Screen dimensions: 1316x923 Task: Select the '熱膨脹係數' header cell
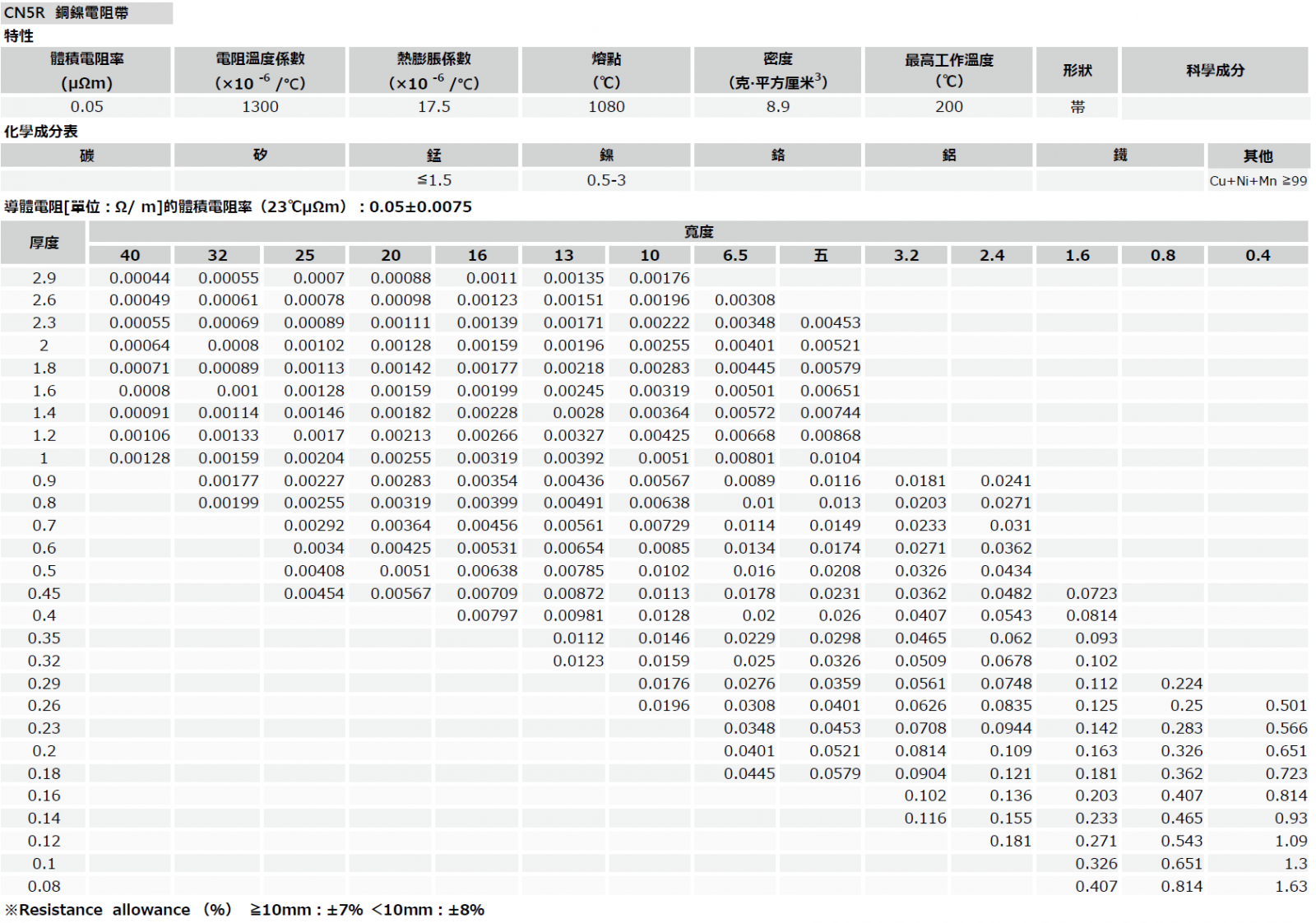(433, 71)
